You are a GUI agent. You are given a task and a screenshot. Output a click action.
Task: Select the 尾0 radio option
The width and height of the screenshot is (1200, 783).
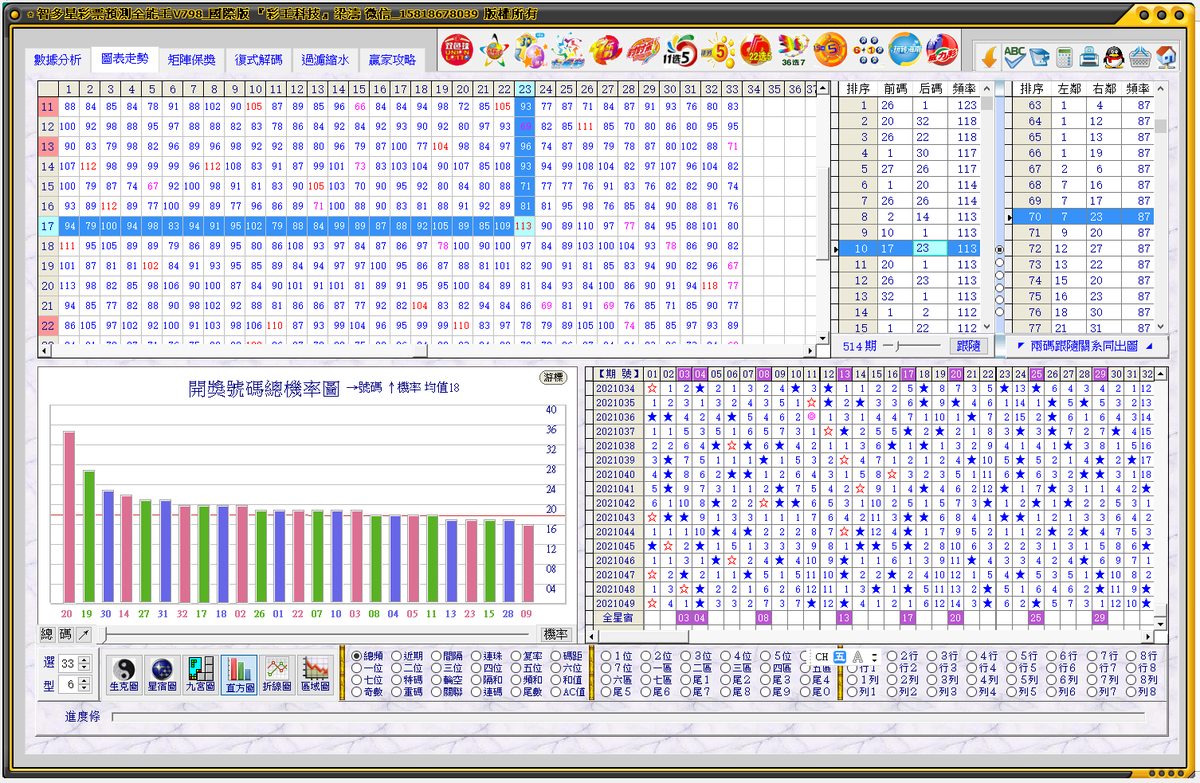point(813,692)
